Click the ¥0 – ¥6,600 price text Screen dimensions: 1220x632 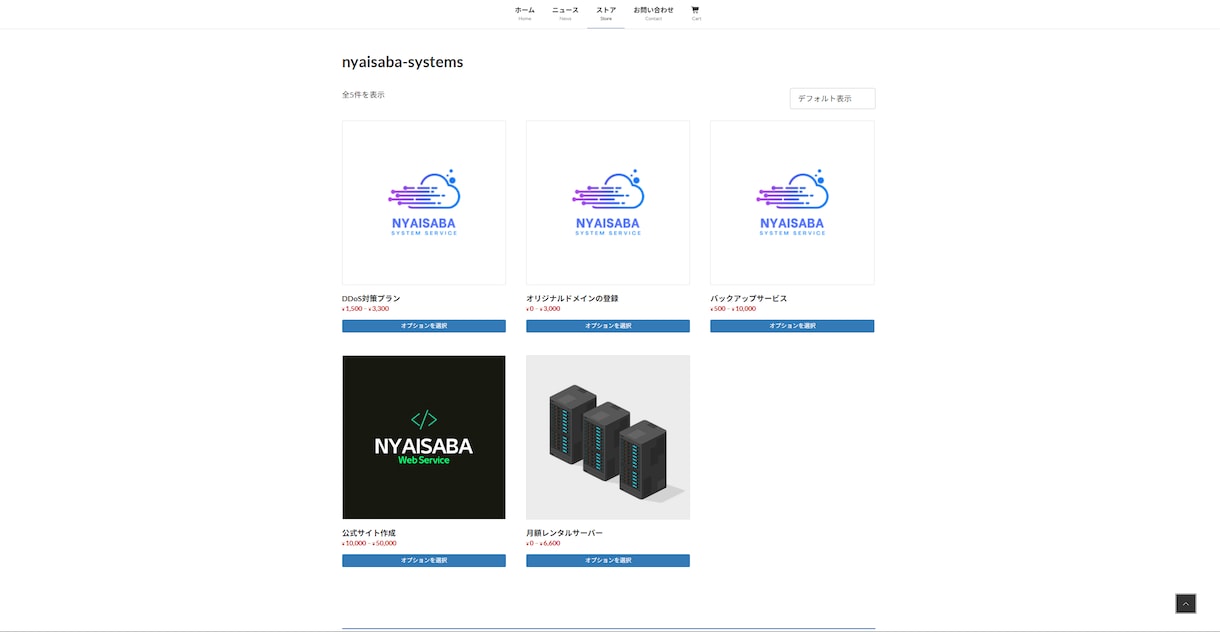[543, 543]
